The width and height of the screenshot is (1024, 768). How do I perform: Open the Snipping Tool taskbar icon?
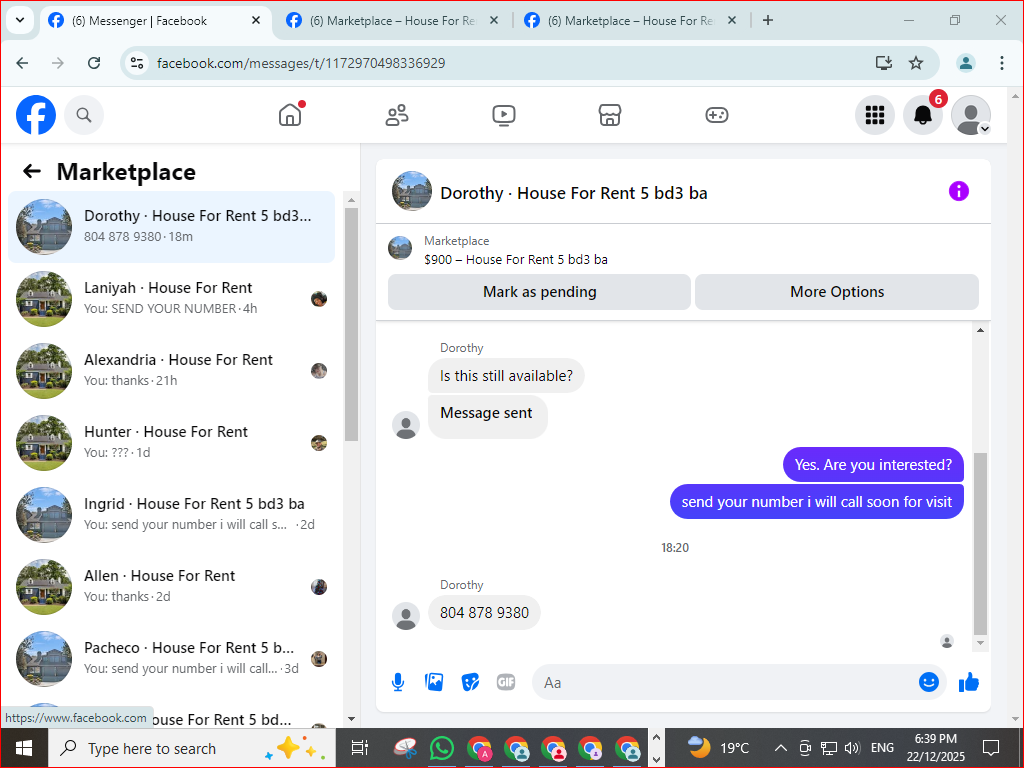tap(405, 748)
